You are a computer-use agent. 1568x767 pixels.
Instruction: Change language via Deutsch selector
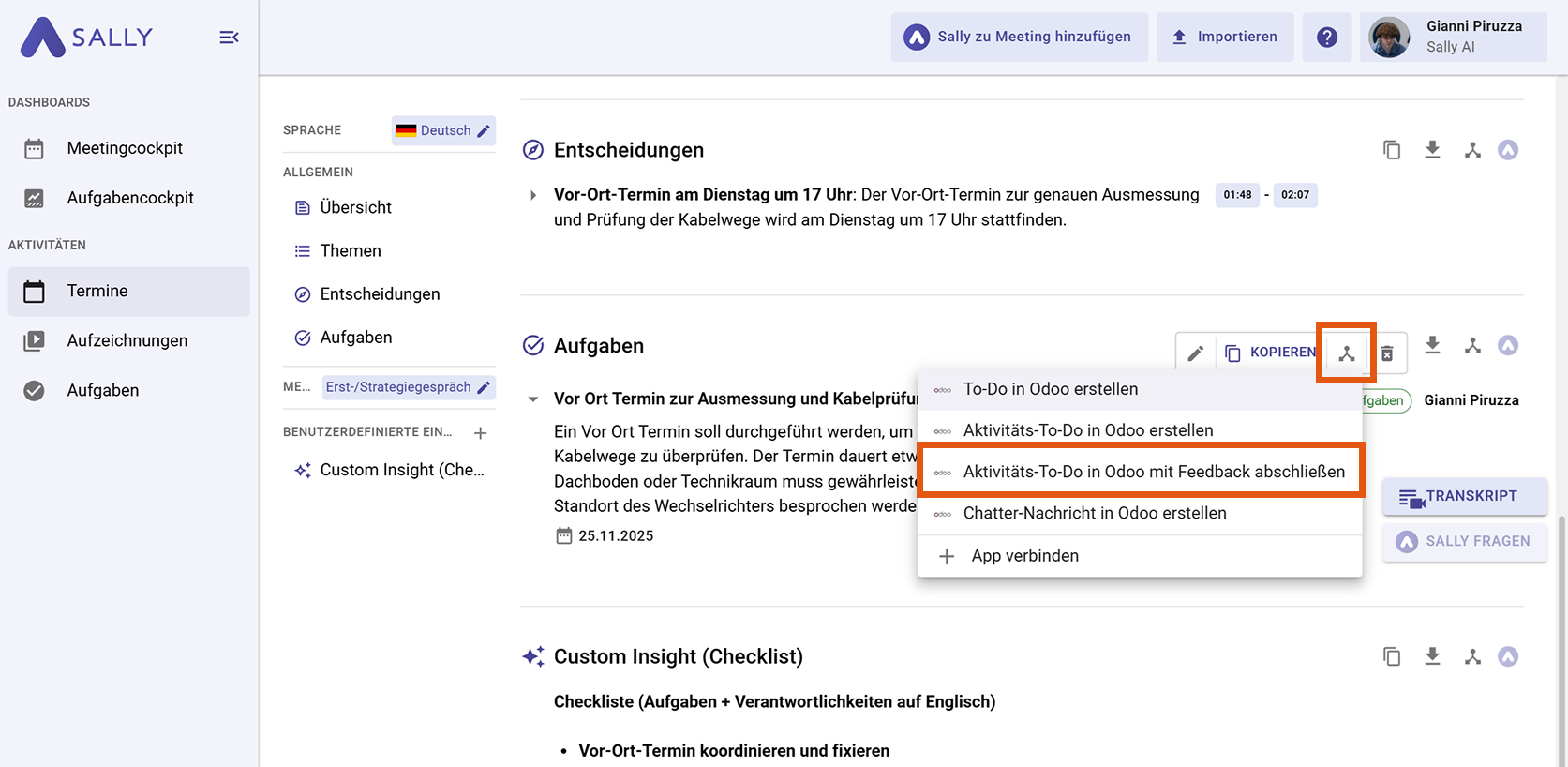(x=443, y=131)
